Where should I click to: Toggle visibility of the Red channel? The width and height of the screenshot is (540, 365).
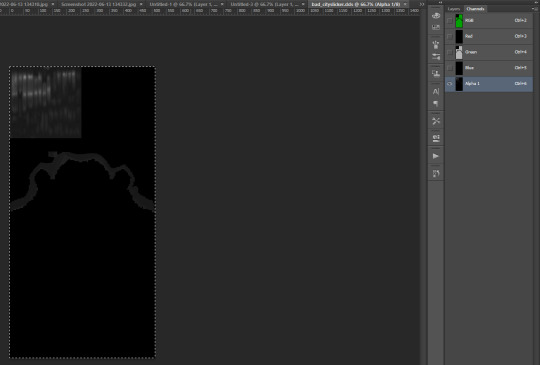point(450,36)
